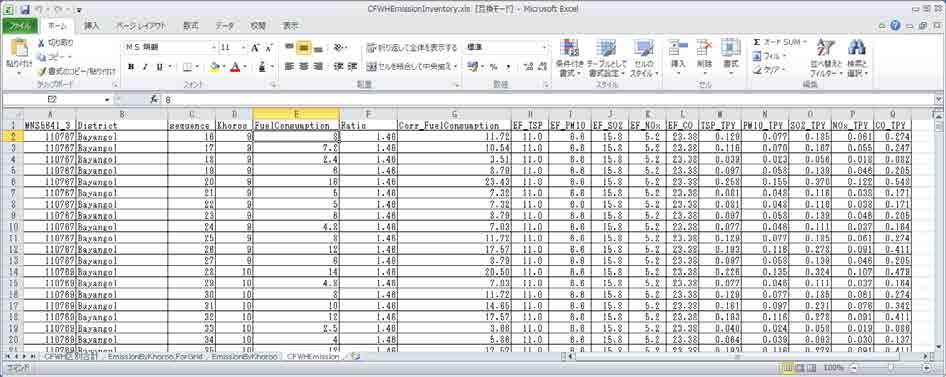The width and height of the screenshot is (946, 377).
Task: Click the accounting currency format icon
Action: tap(472, 67)
